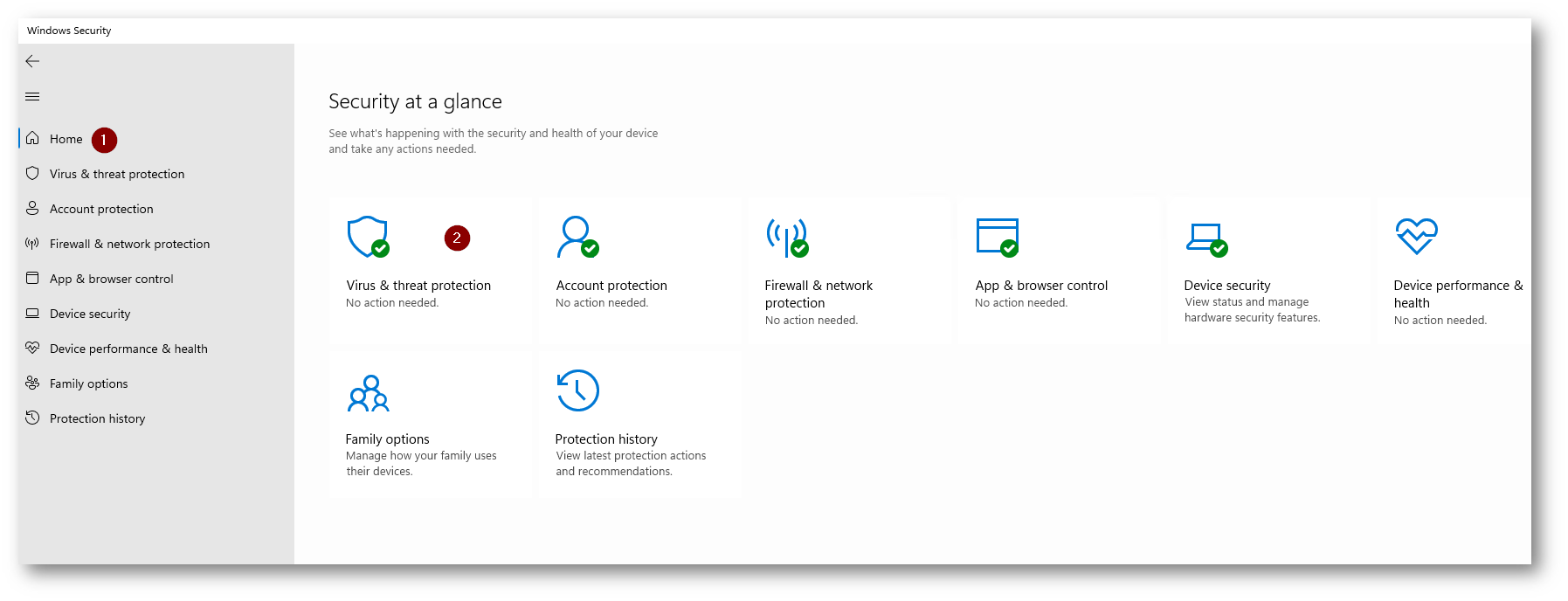1568x601 pixels.
Task: Open Account protection from the sidebar
Action: (101, 209)
